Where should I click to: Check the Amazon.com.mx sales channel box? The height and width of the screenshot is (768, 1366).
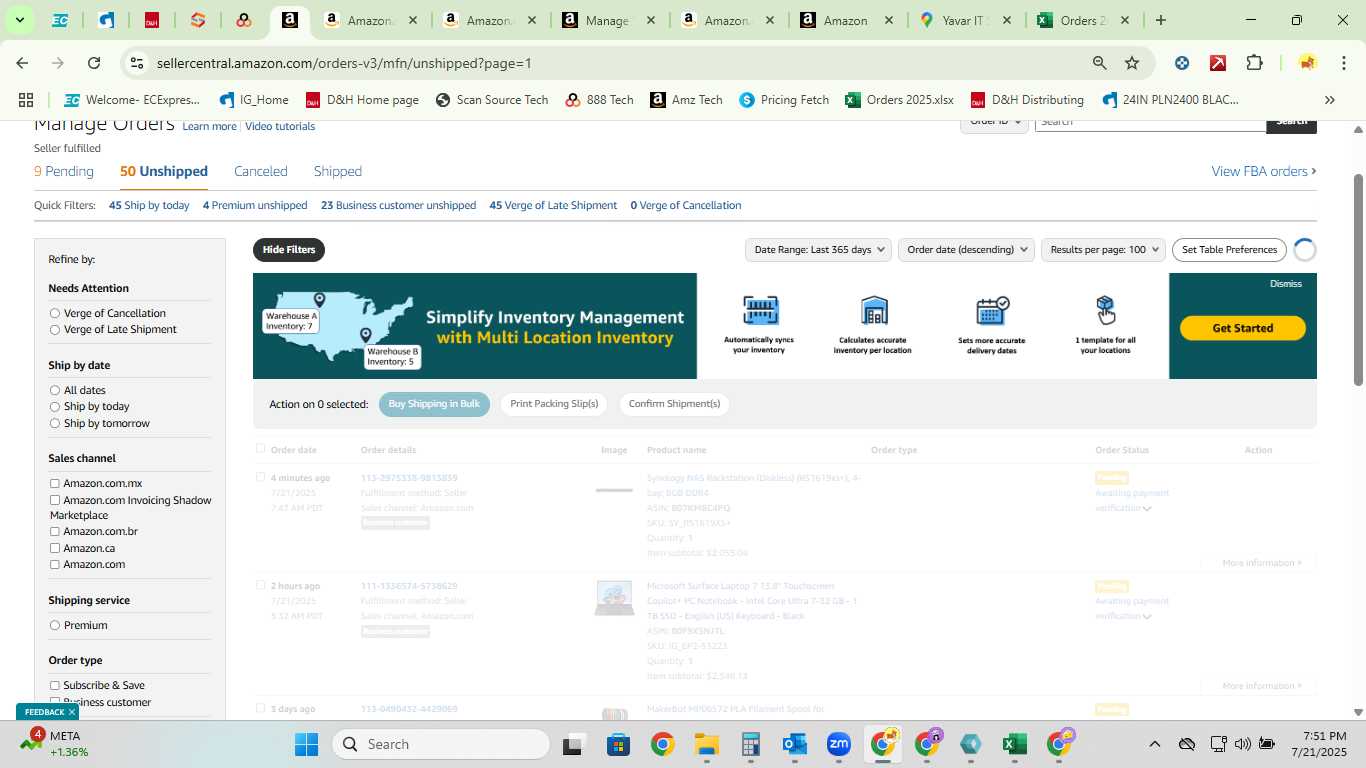click(x=55, y=483)
